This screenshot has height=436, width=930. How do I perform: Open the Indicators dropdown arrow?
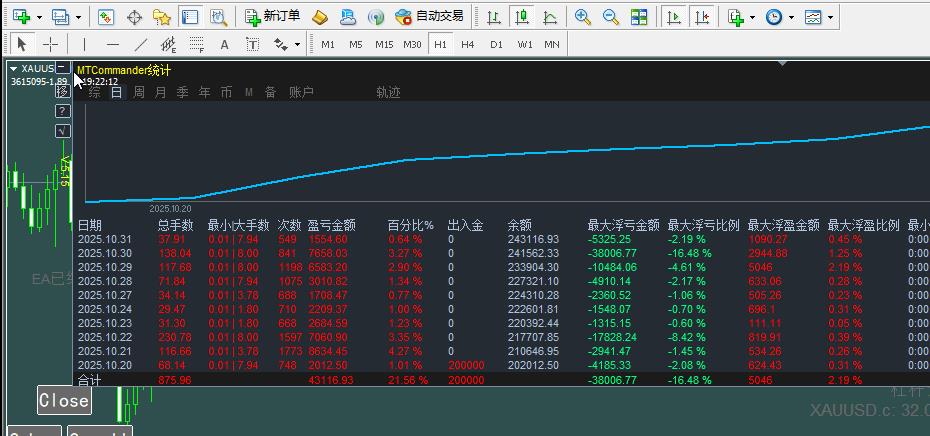tap(753, 18)
